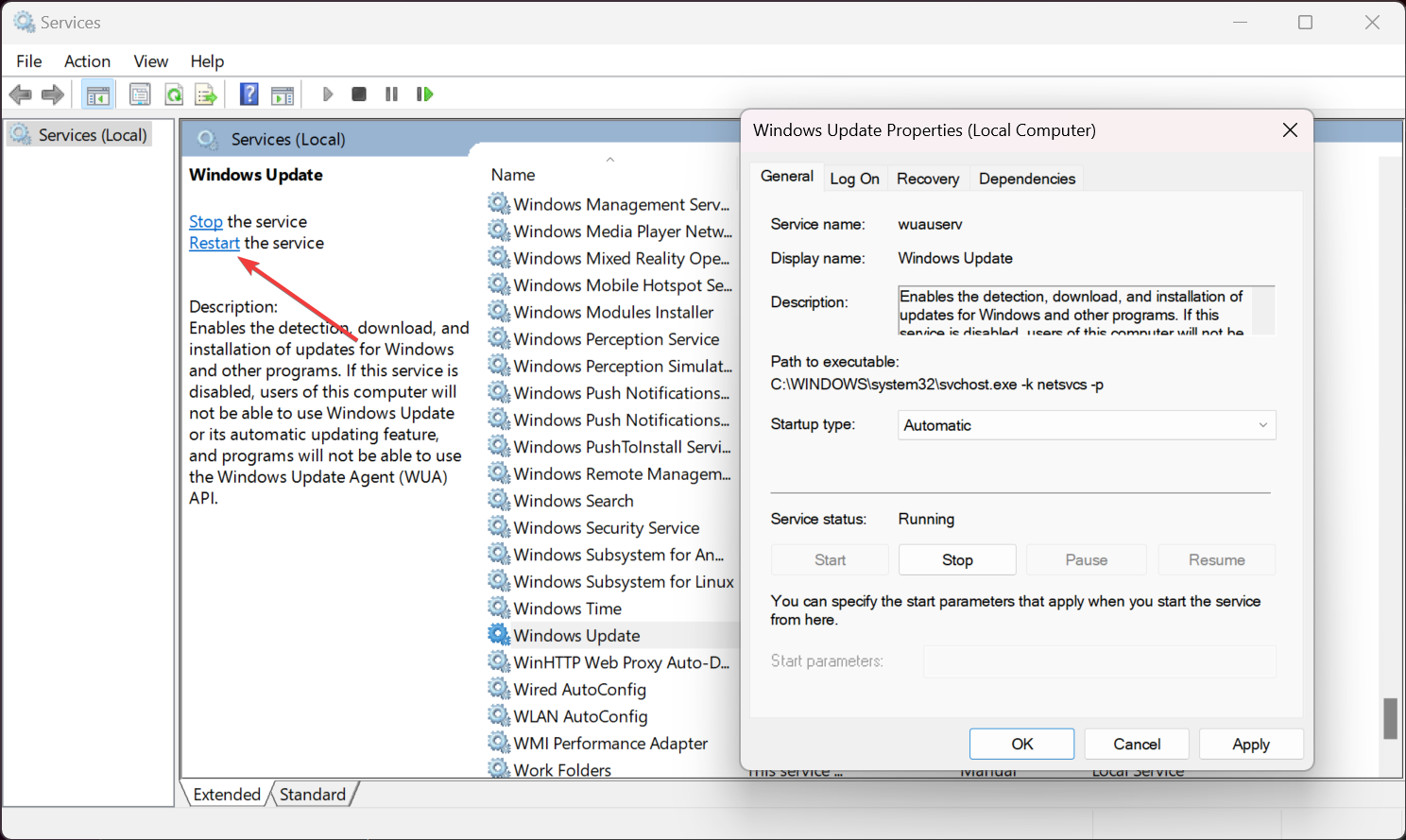Click gear icon beside Work Folders

(x=499, y=768)
